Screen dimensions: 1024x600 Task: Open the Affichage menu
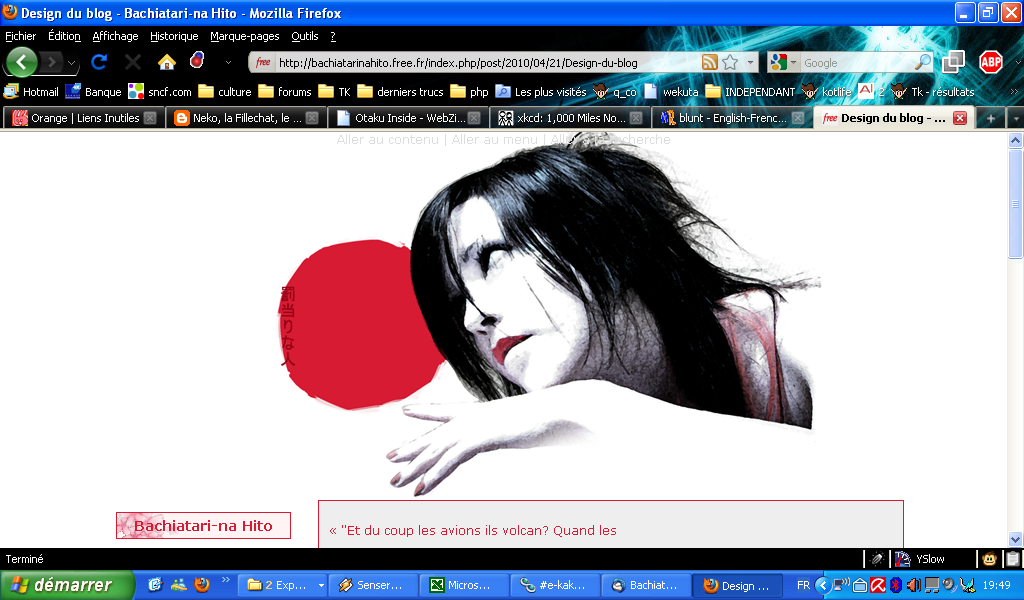(x=116, y=36)
